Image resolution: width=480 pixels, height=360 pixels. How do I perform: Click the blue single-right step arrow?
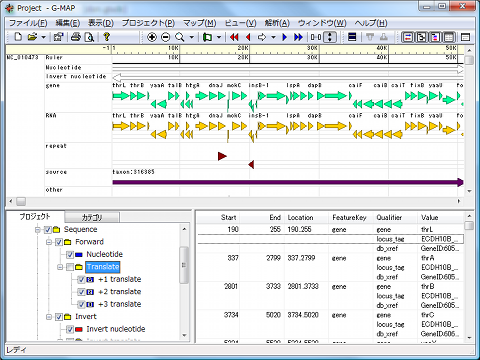[284, 37]
